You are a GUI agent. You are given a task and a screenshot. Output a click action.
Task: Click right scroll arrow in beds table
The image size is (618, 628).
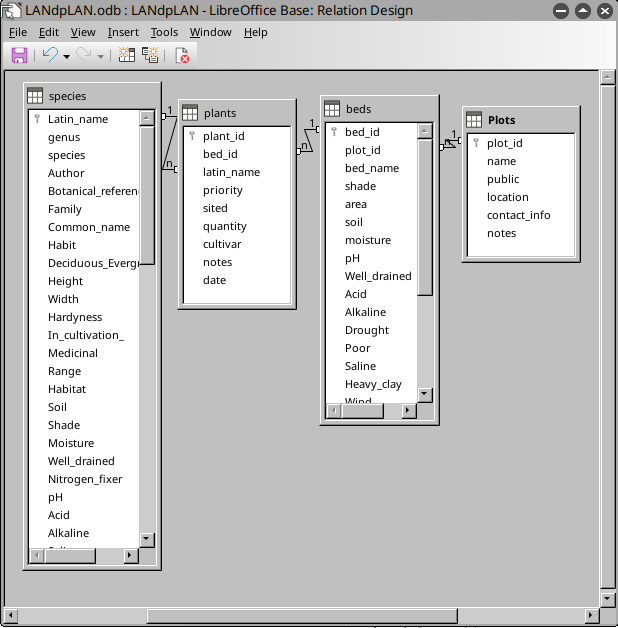click(407, 410)
